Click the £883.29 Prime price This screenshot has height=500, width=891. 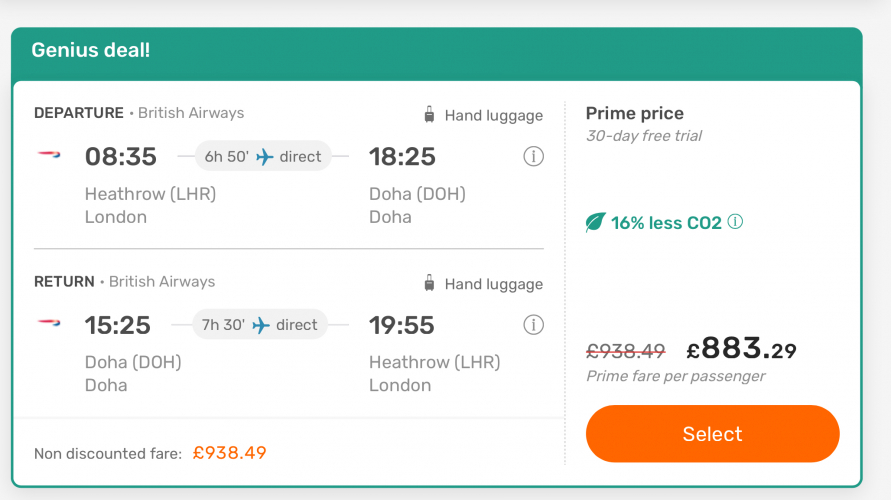coord(741,349)
